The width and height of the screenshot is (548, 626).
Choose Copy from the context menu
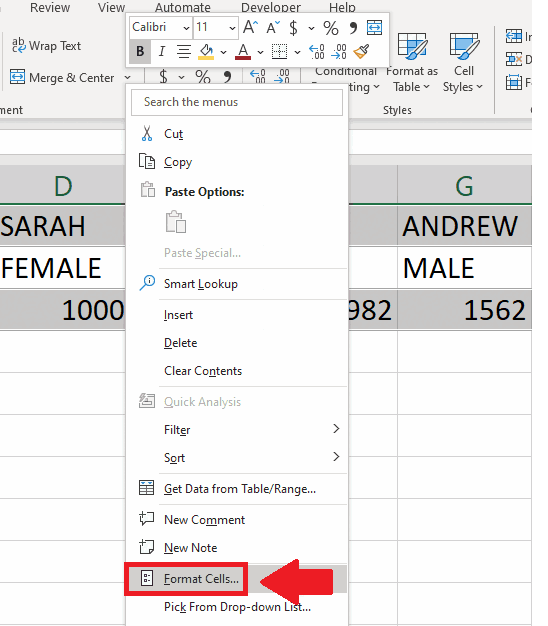[237, 162]
